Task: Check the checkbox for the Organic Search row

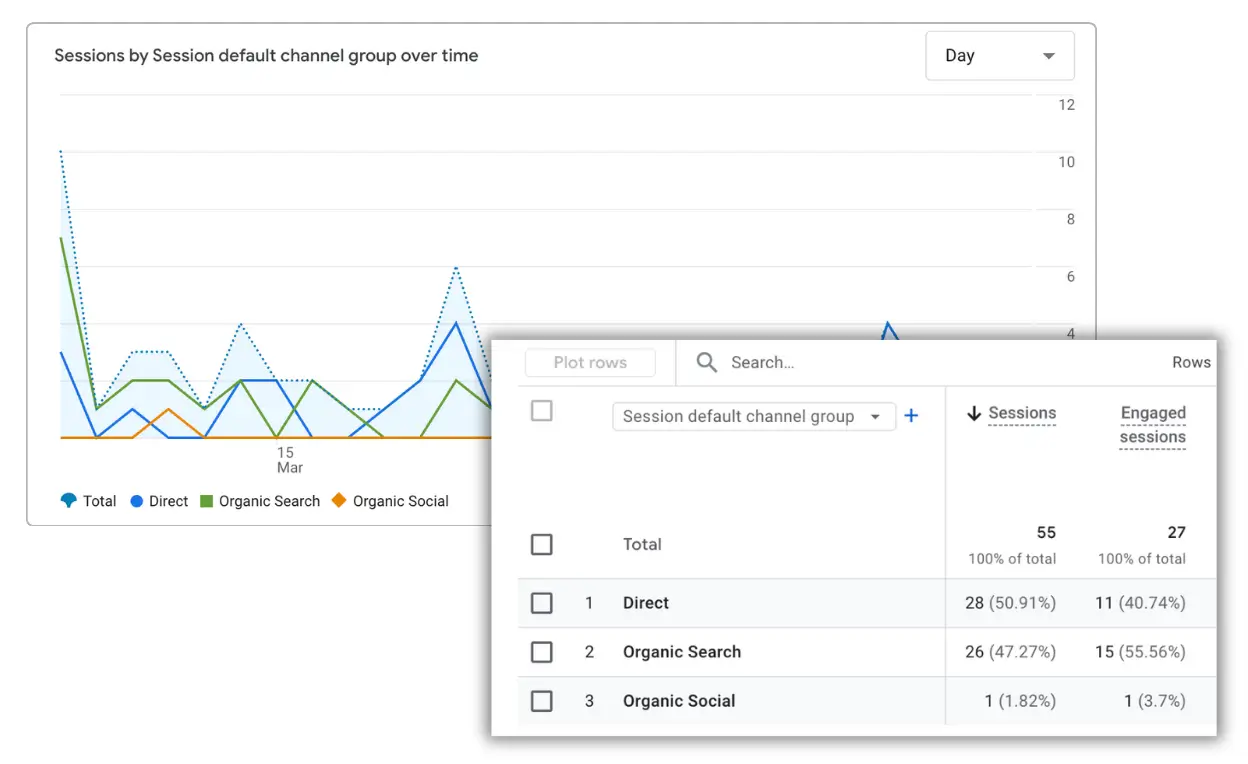Action: click(x=541, y=652)
